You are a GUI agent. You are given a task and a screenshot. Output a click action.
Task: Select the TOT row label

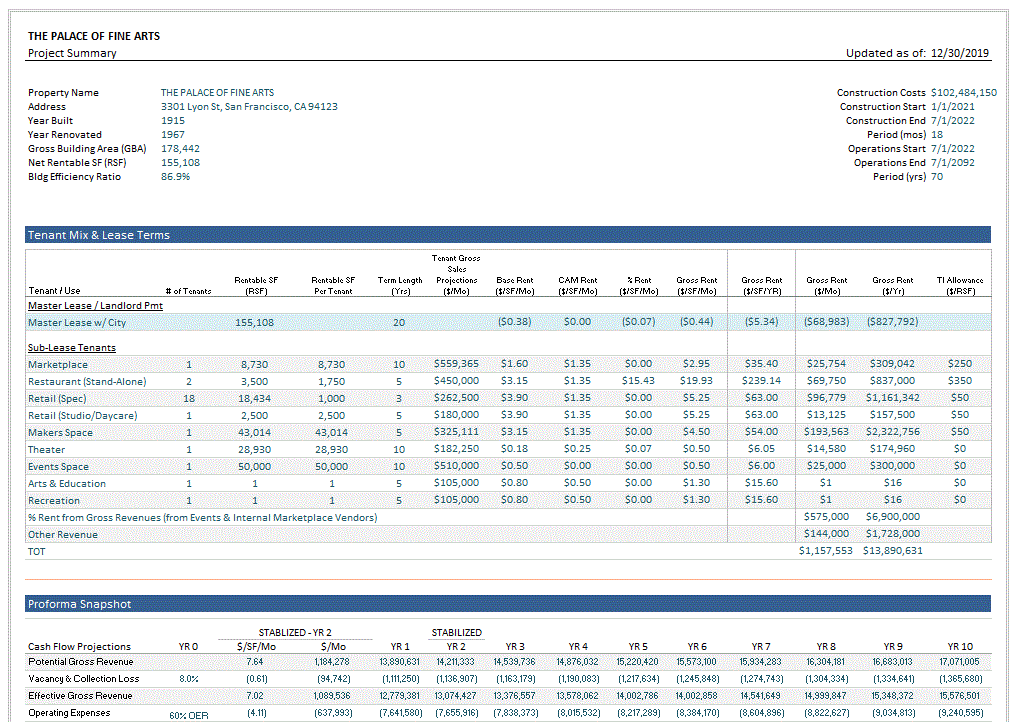click(x=36, y=552)
